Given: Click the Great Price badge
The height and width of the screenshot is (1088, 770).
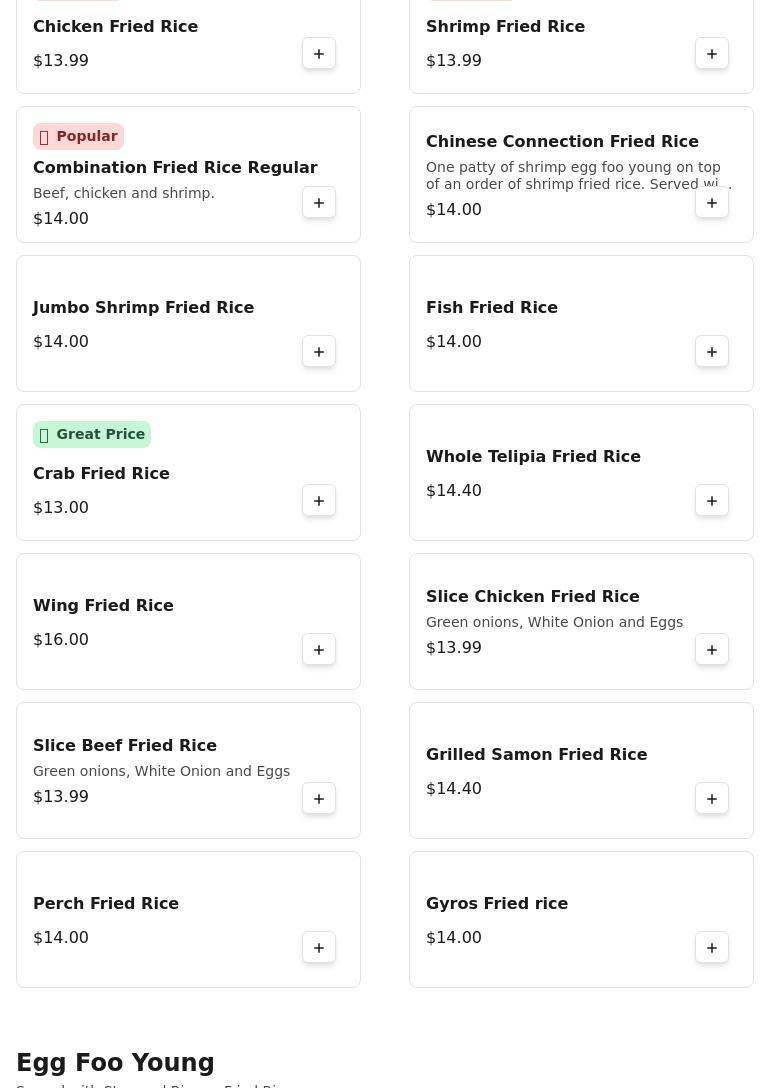Looking at the screenshot, I should click(92, 434).
